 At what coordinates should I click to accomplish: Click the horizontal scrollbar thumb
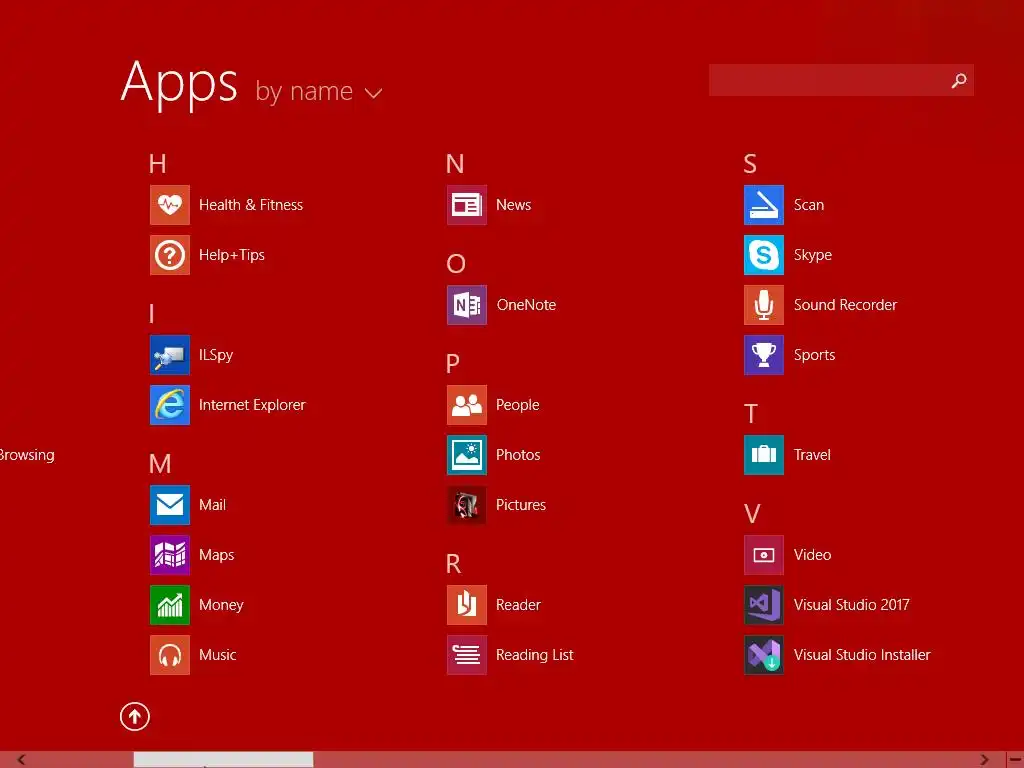tap(223, 760)
